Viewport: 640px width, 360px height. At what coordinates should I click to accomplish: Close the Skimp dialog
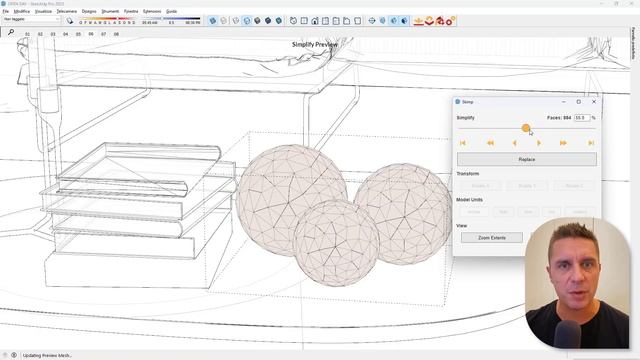click(x=594, y=102)
